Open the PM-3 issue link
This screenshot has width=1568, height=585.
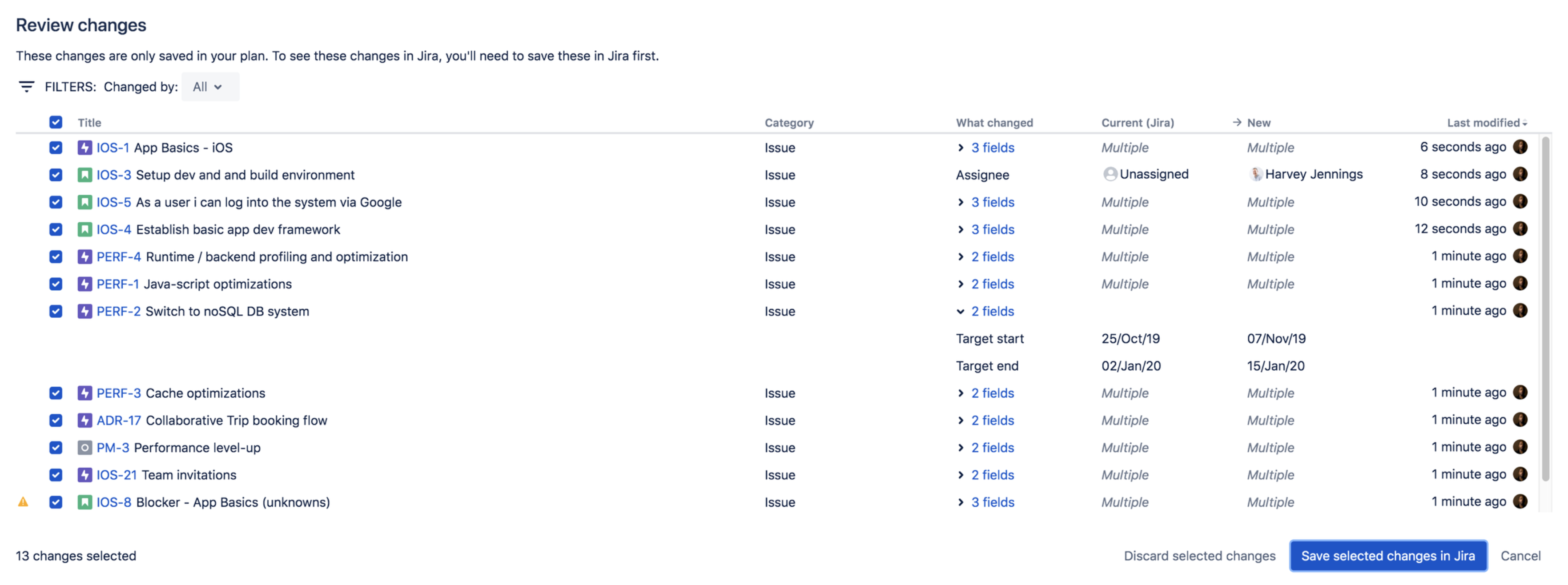pyautogui.click(x=113, y=448)
